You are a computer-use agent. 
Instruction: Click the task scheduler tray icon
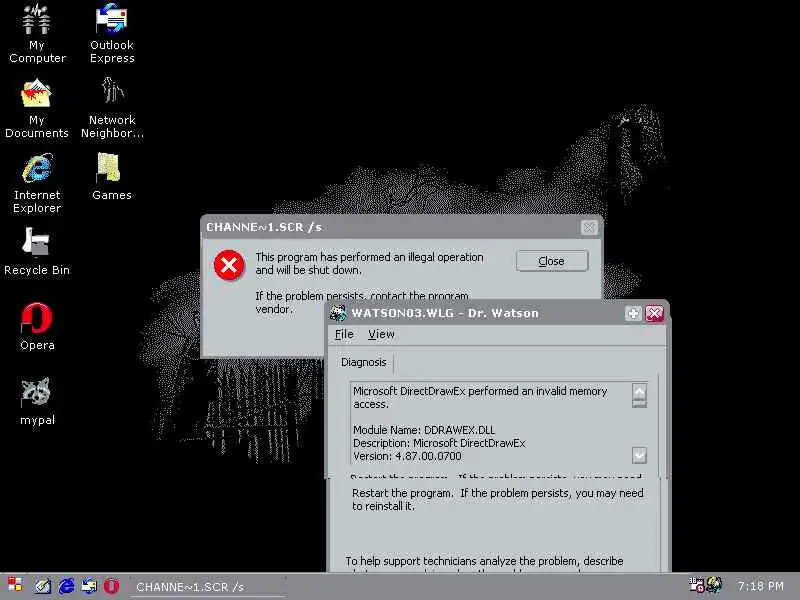tap(696, 585)
